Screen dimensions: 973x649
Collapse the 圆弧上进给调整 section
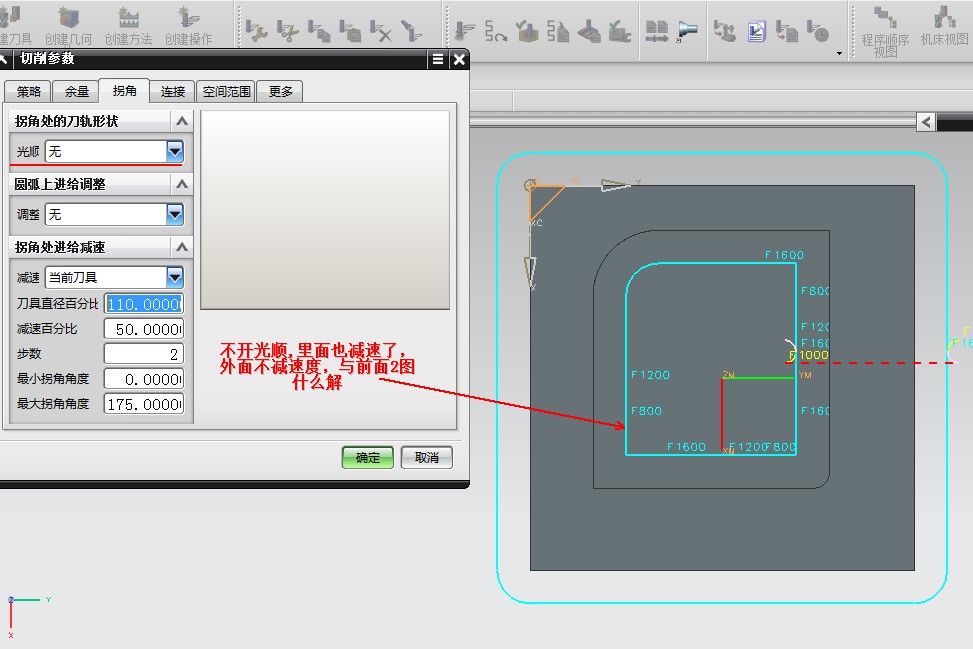[182, 184]
